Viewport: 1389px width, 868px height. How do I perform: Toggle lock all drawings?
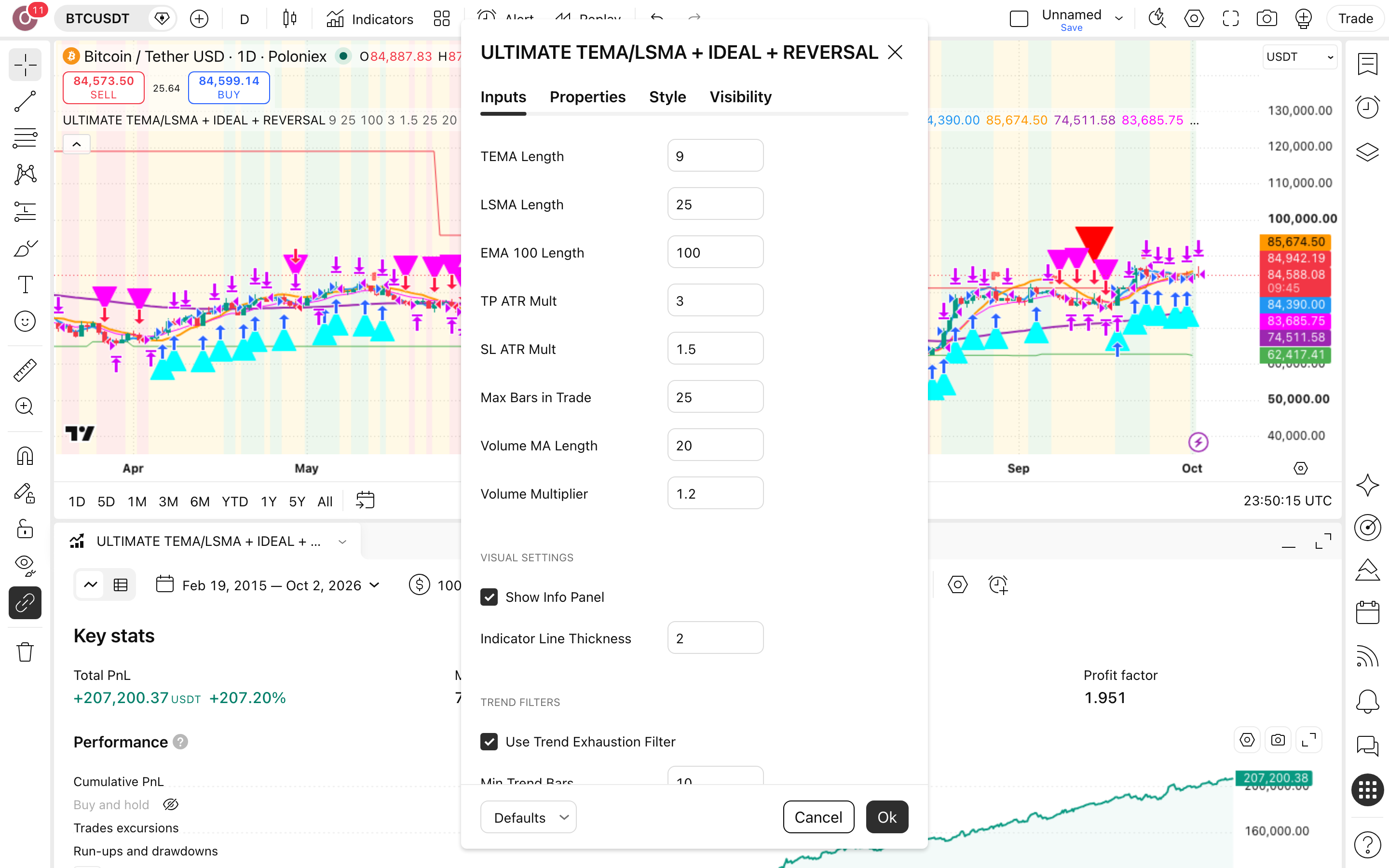point(25,529)
